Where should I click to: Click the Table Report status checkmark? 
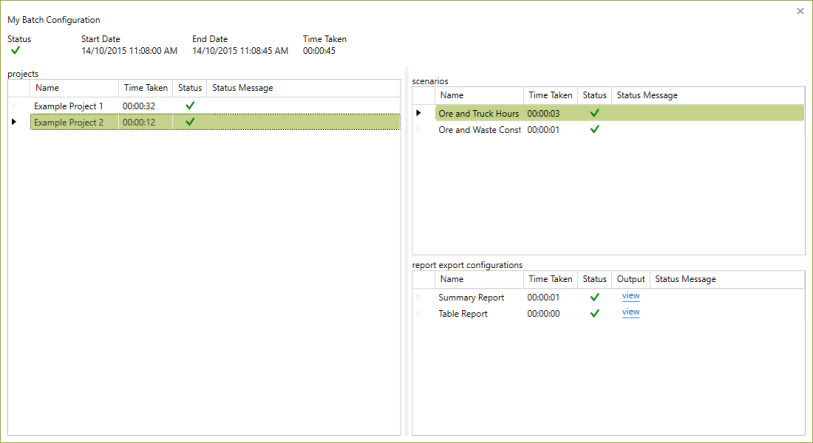point(595,313)
